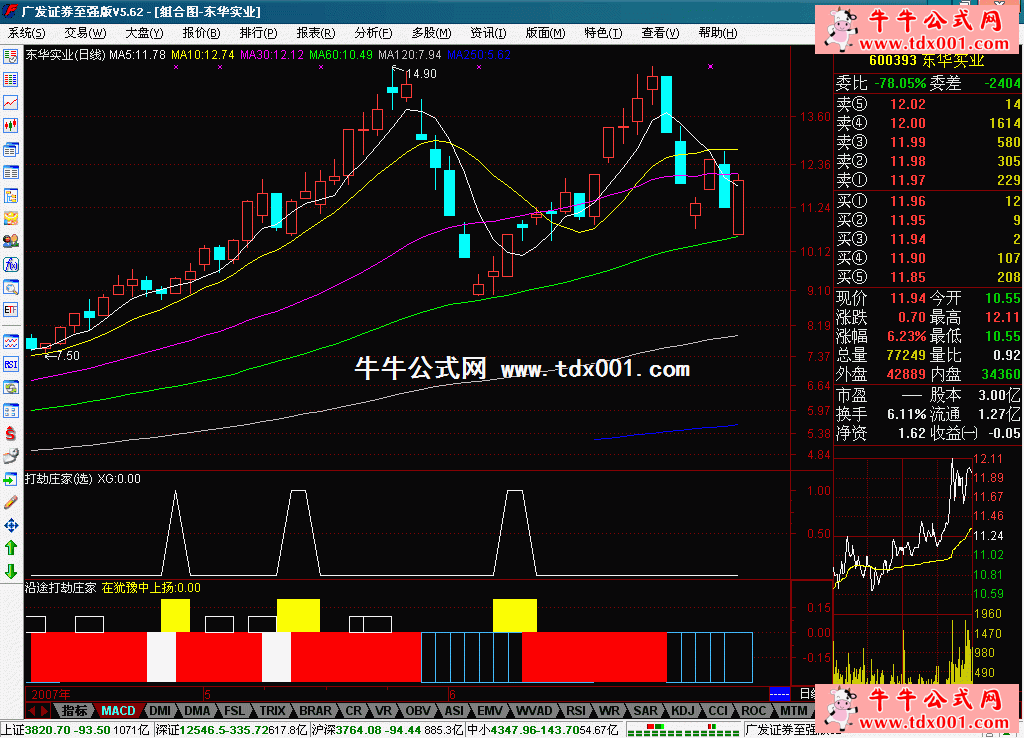Screen dimensions: 1024x738
Task: Click the left arrow beside indicator tabs
Action: 31,711
